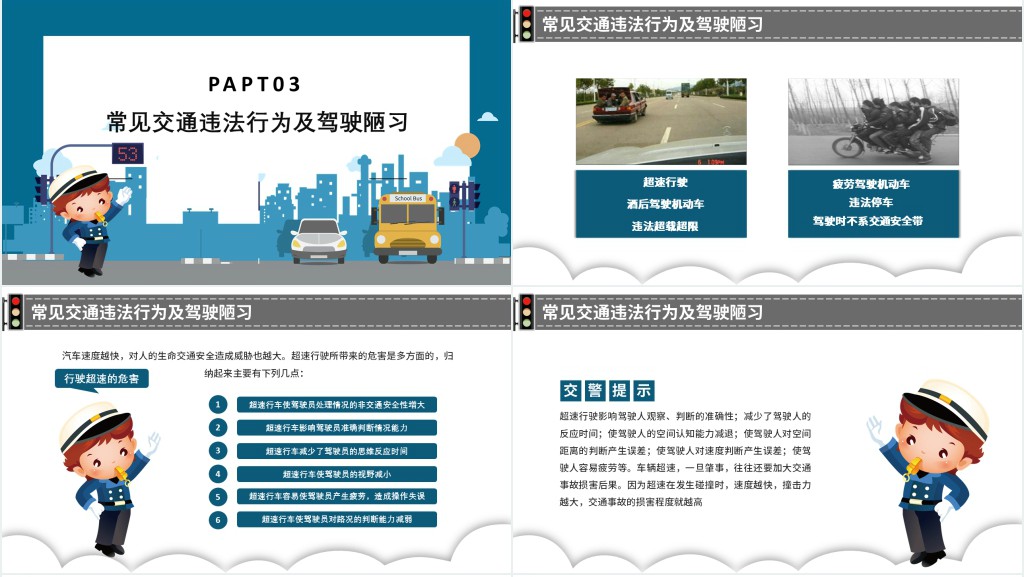Click the speed display showing 53
1024x577 pixels.
click(x=130, y=155)
